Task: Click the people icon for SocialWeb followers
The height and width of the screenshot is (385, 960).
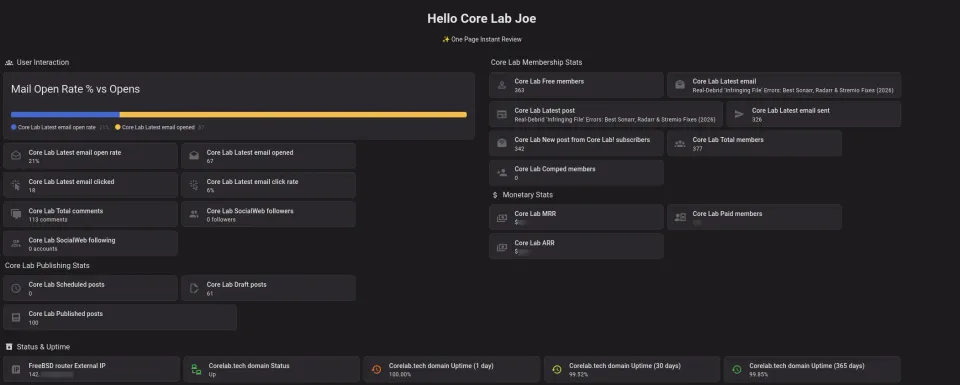Action: point(194,214)
